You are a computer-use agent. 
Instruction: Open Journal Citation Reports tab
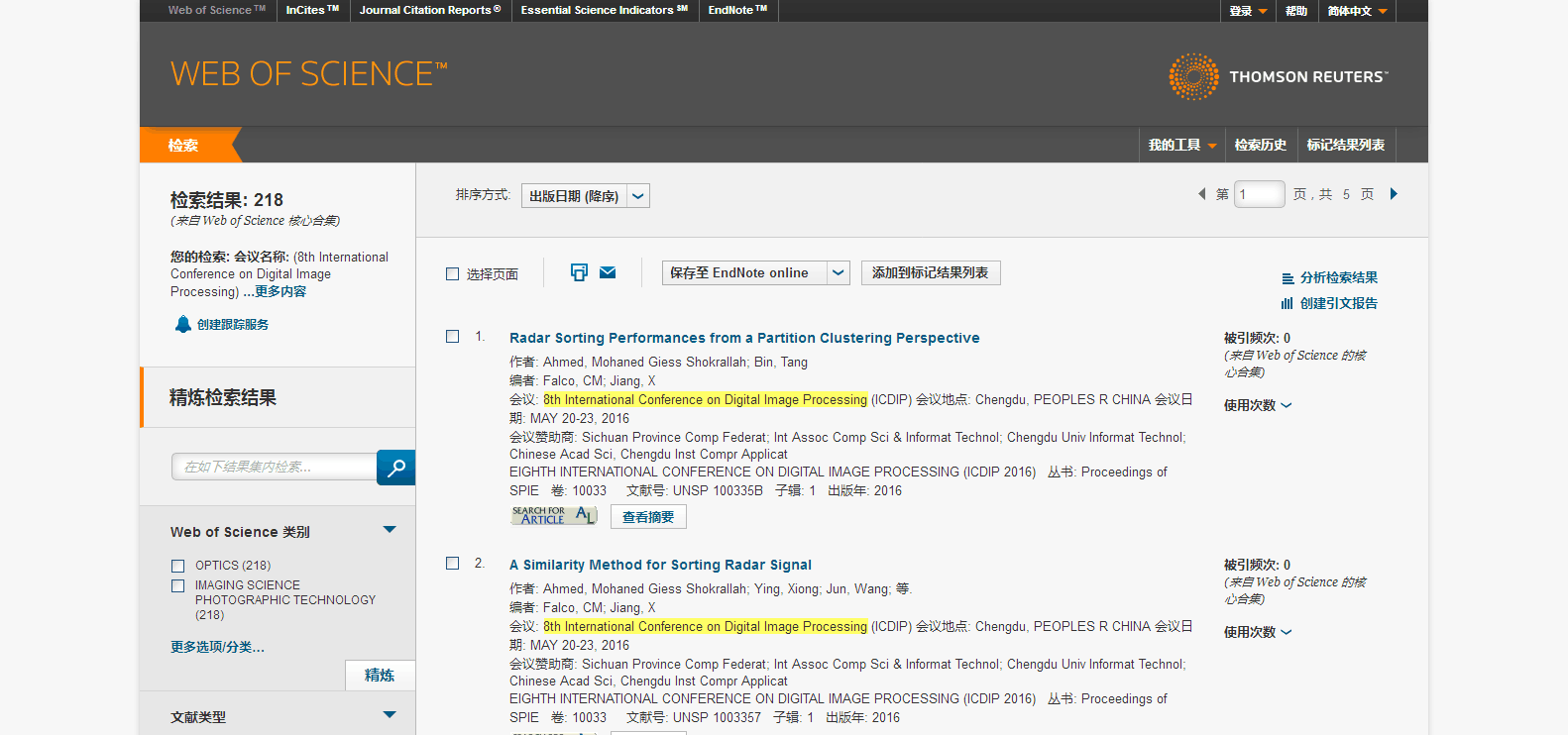[430, 10]
